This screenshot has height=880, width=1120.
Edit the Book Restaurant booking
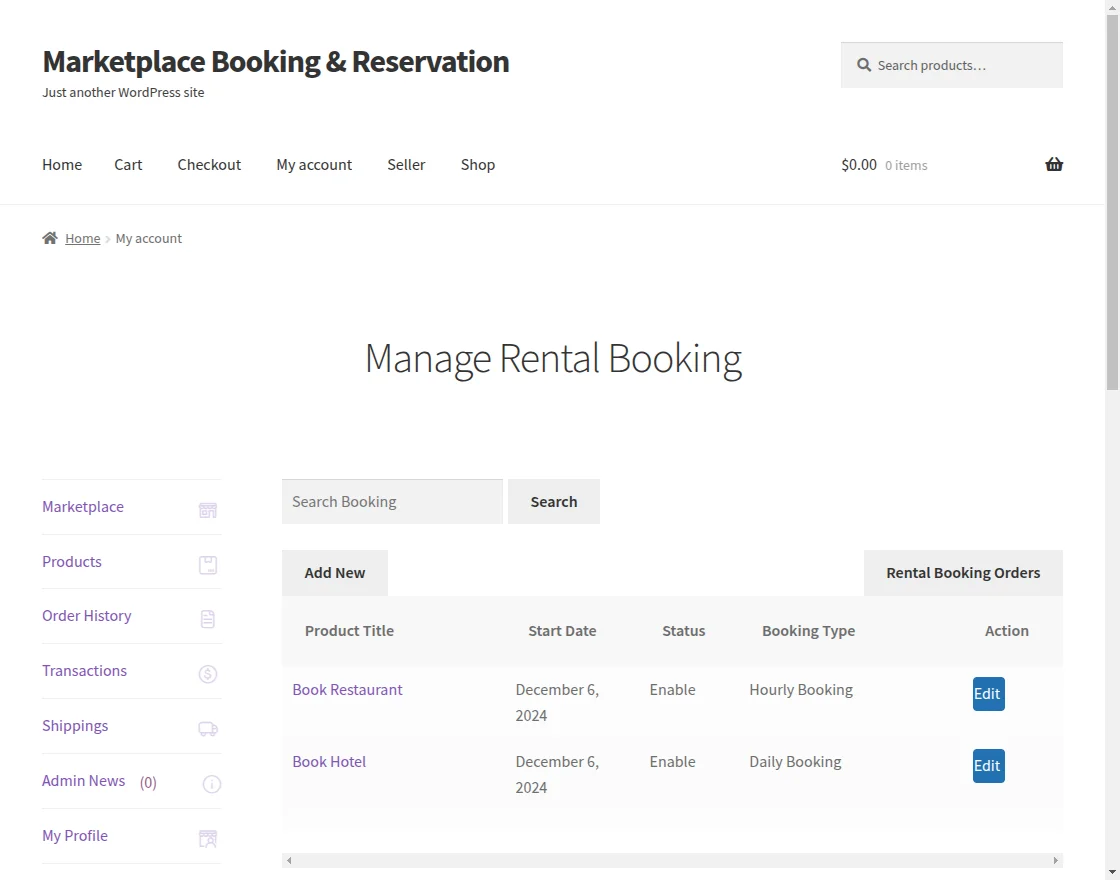pyautogui.click(x=987, y=693)
